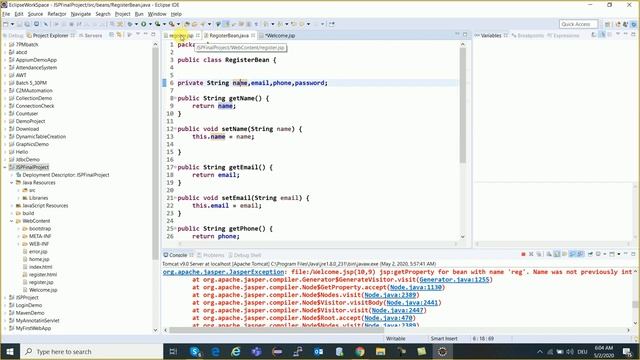Toggle Link with Editor in Project Explorer
The height and width of the screenshot is (360, 640).
(119, 35)
